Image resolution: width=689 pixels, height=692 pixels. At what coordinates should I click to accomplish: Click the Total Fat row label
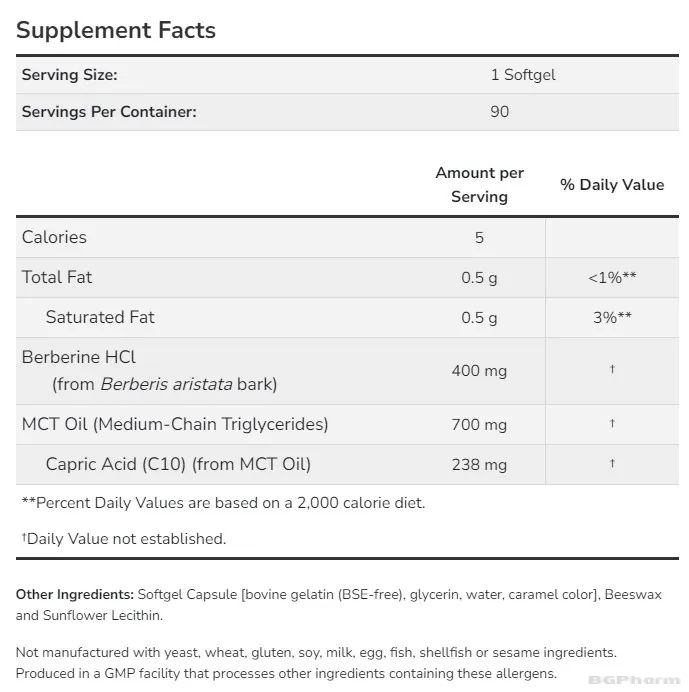pyautogui.click(x=57, y=277)
